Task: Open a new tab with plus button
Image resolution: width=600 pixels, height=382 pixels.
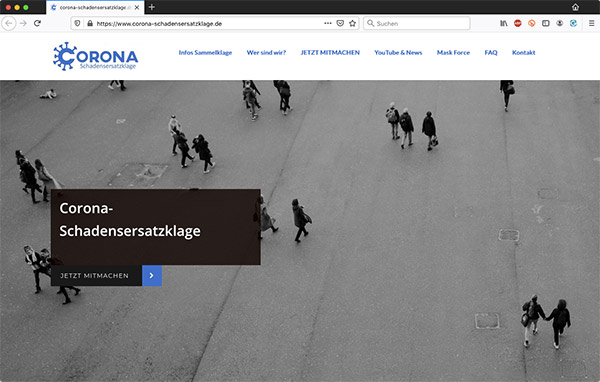Action: (x=152, y=7)
